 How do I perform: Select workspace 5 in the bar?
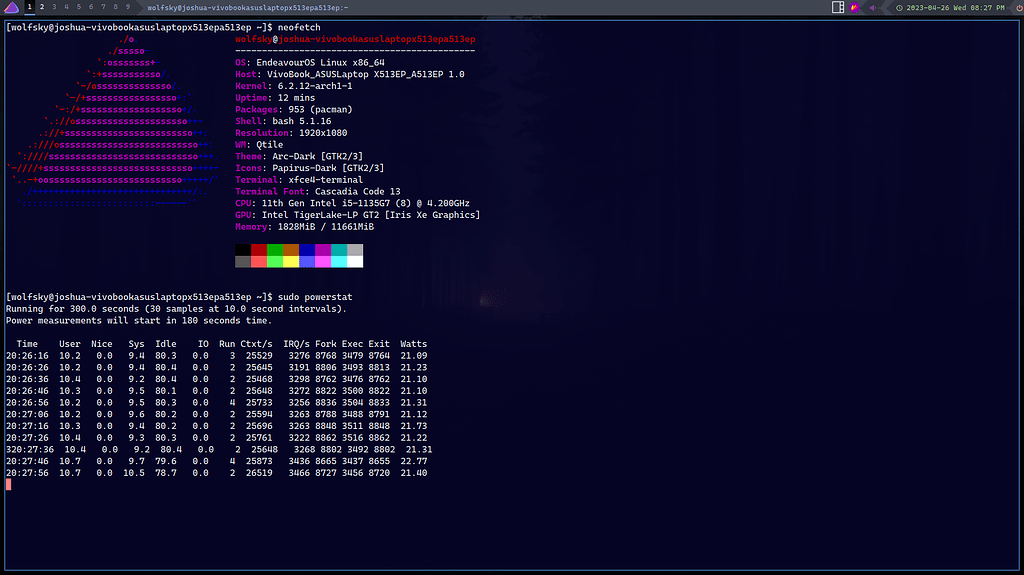pos(77,7)
